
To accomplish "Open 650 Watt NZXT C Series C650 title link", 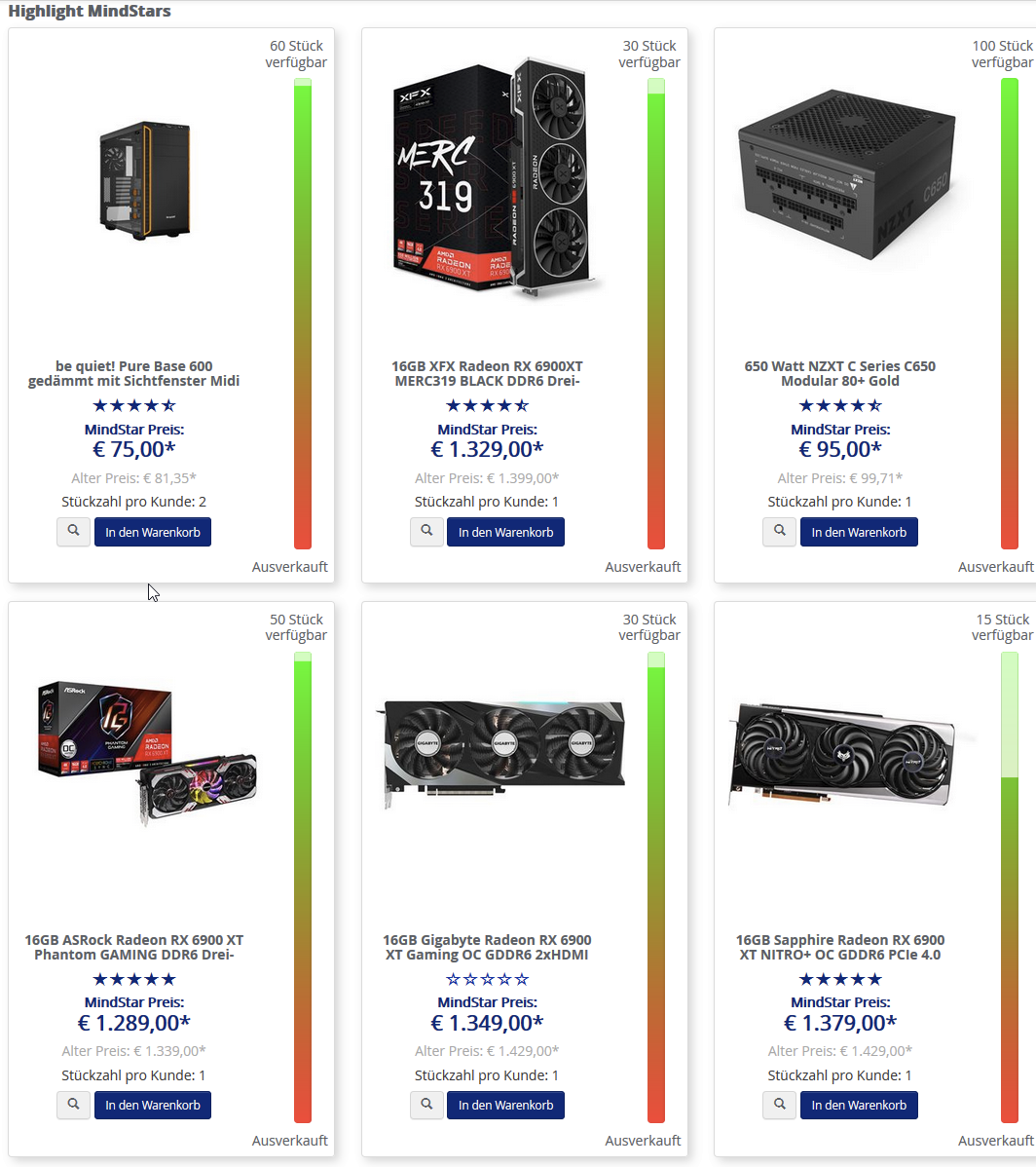I will click(840, 374).
